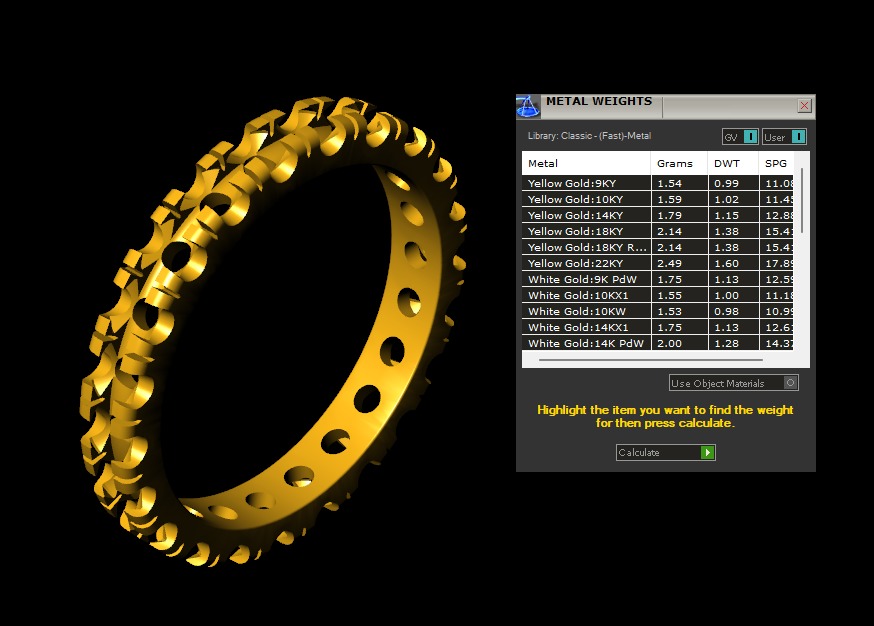
Task: Click the Metal Weights scale icon
Action: [528, 106]
